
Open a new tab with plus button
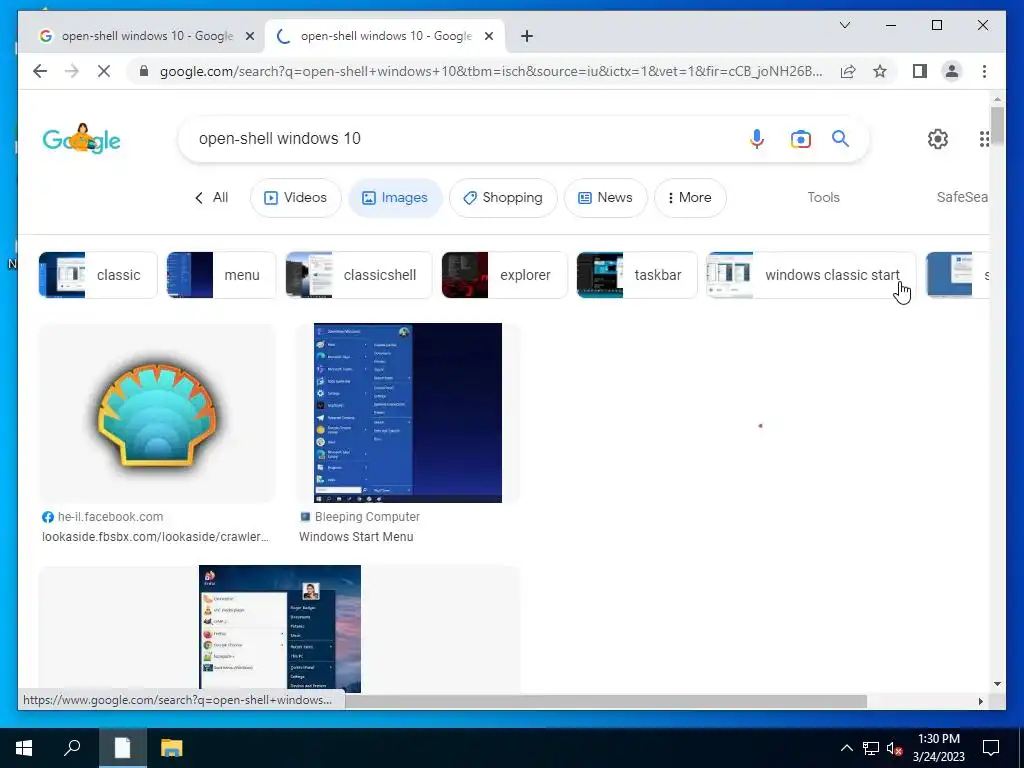[x=527, y=36]
